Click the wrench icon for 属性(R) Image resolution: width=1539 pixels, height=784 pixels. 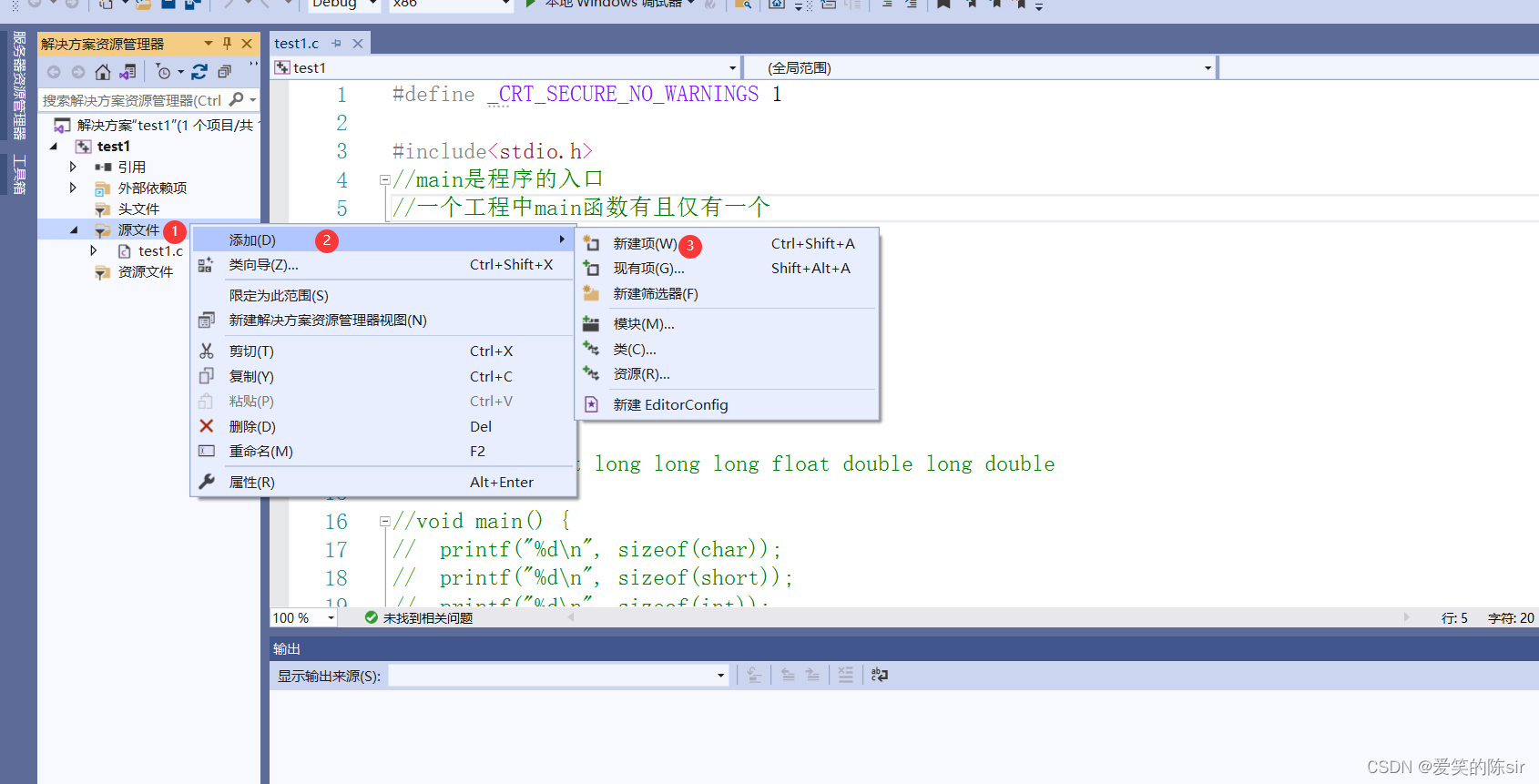207,482
